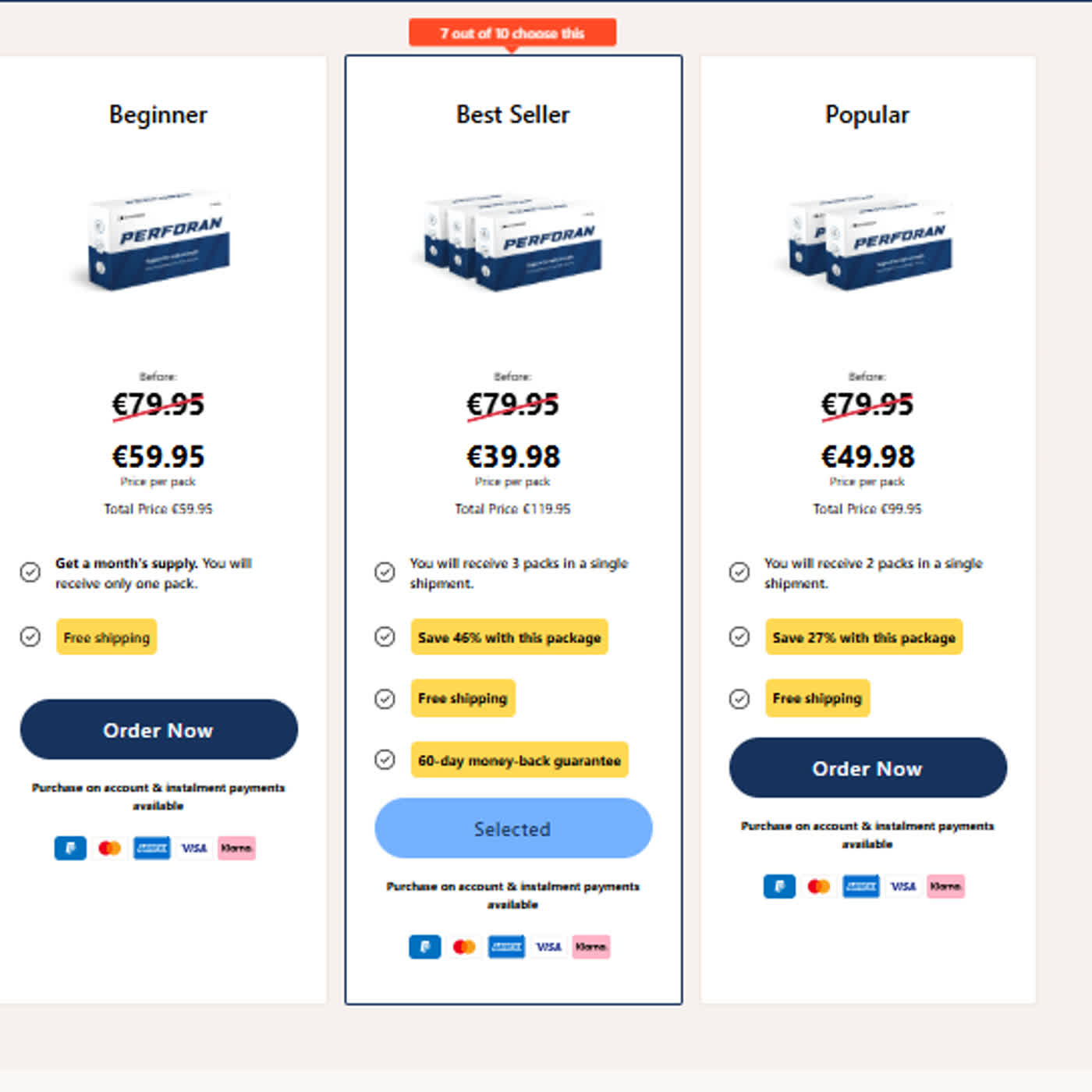Click the Save 46% with this package label
1092x1092 pixels.
[x=509, y=637]
